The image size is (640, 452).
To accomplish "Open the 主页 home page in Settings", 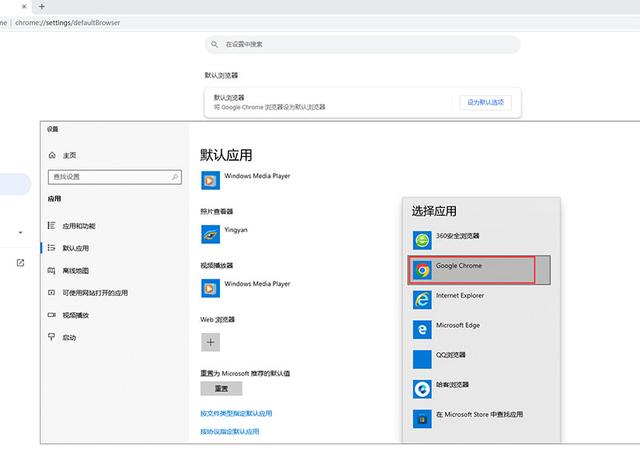I will tap(68, 156).
